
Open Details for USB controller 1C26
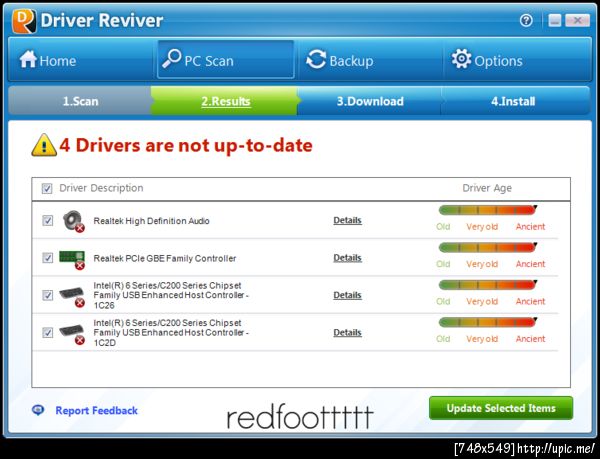coord(347,295)
